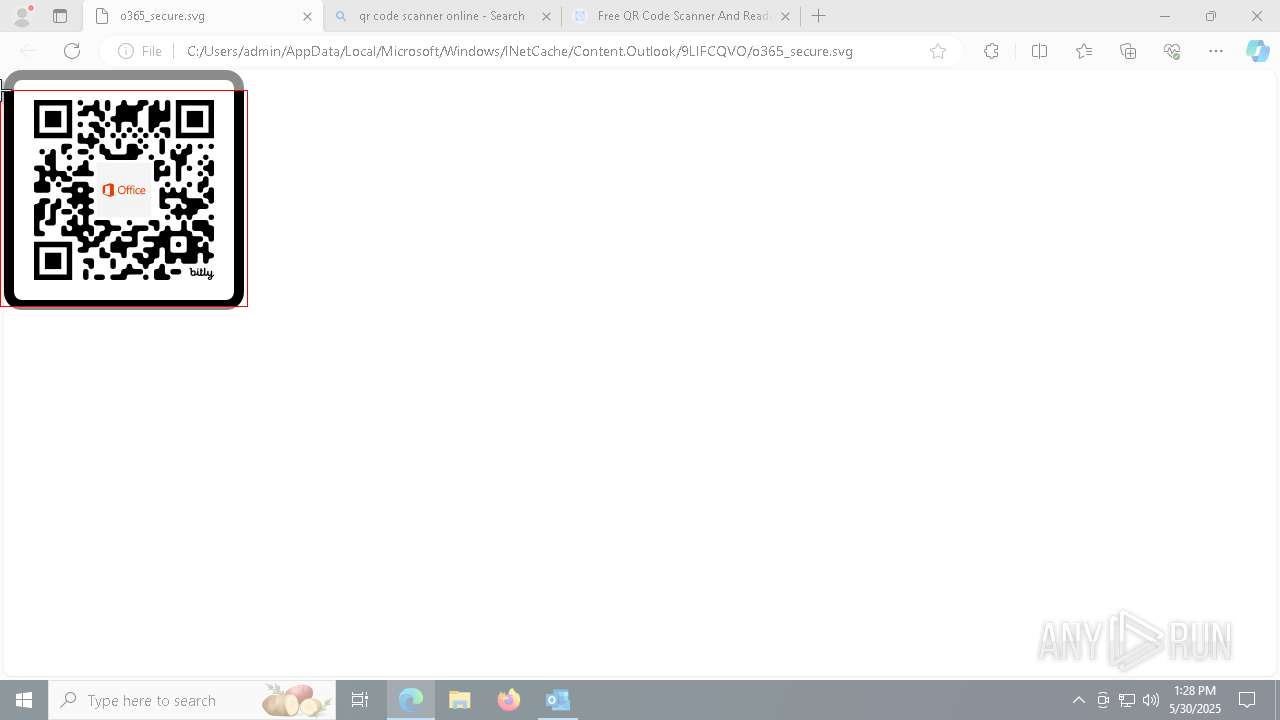This screenshot has width=1280, height=720.
Task: Toggle split screen view
Action: pos(1039,51)
